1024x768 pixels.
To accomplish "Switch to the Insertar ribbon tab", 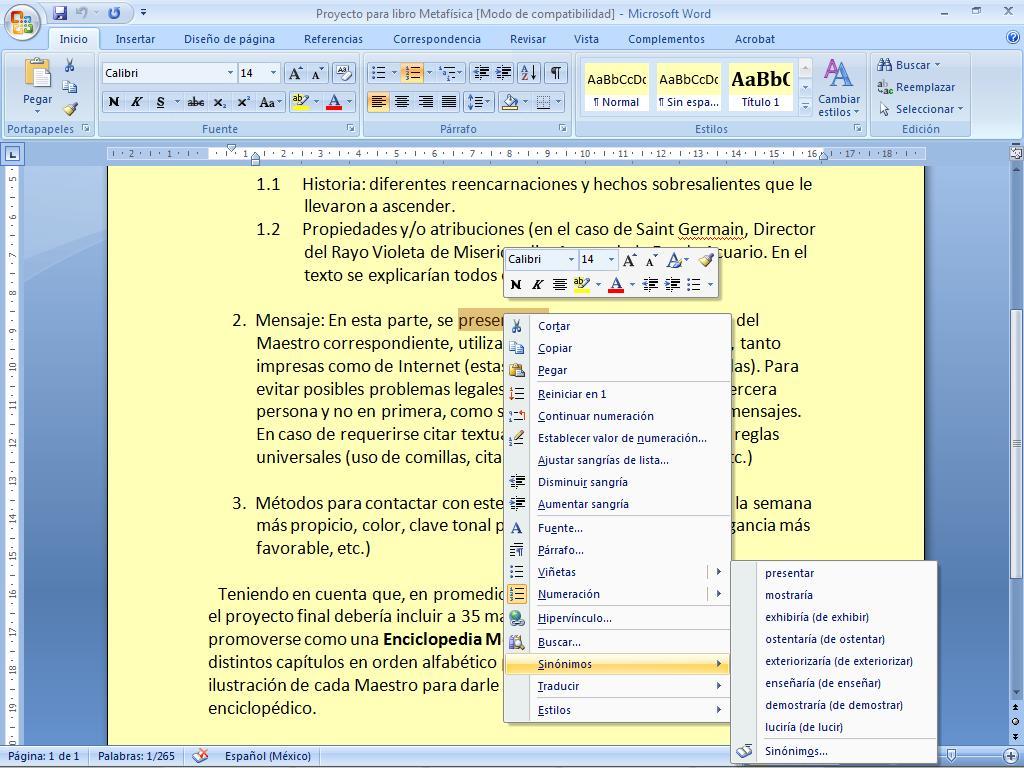I will point(135,39).
